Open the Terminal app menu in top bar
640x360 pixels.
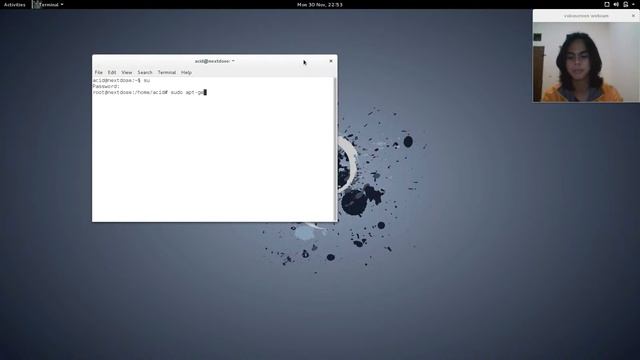tap(48, 5)
